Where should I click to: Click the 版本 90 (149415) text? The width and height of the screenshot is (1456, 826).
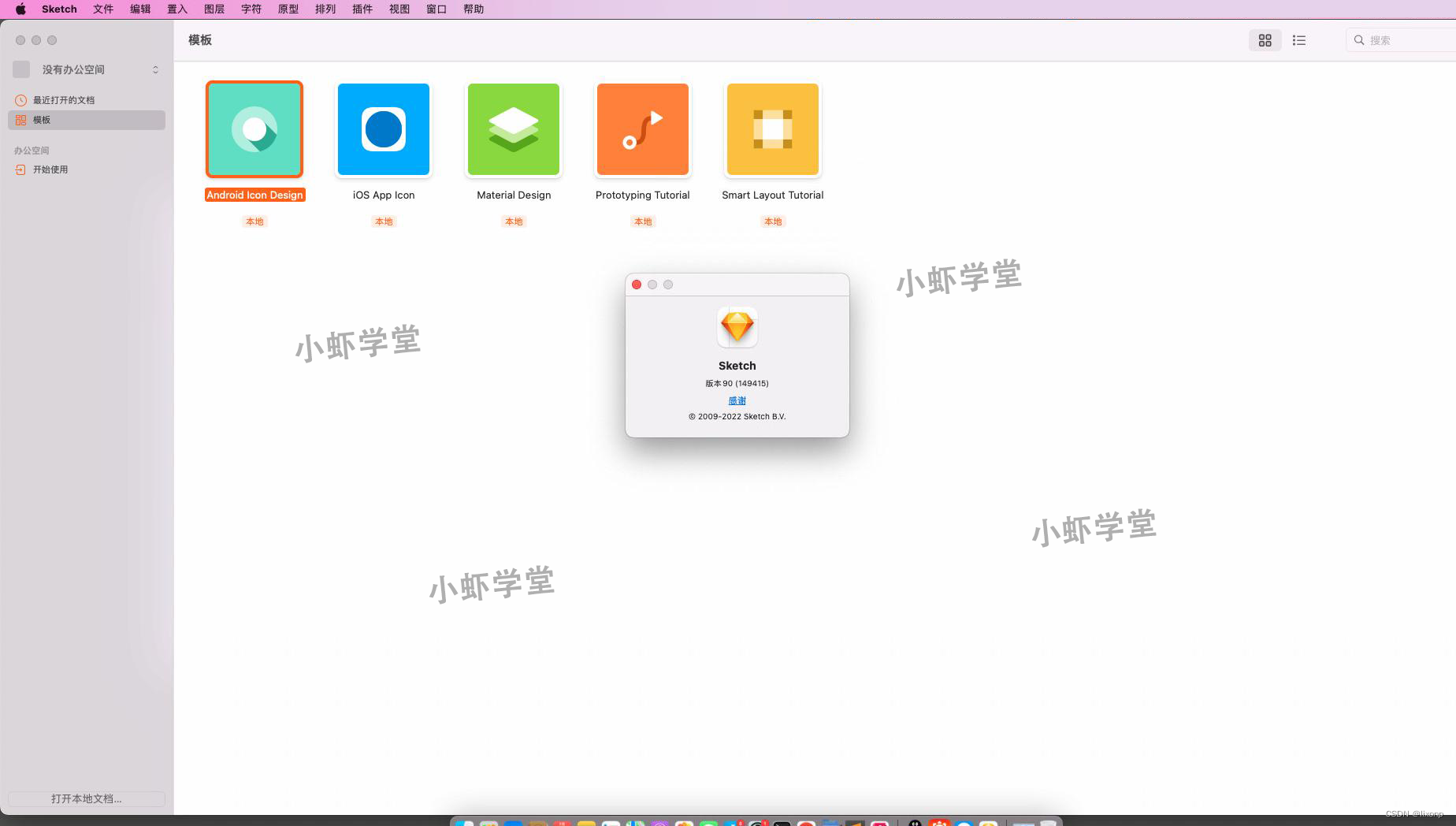coord(737,383)
